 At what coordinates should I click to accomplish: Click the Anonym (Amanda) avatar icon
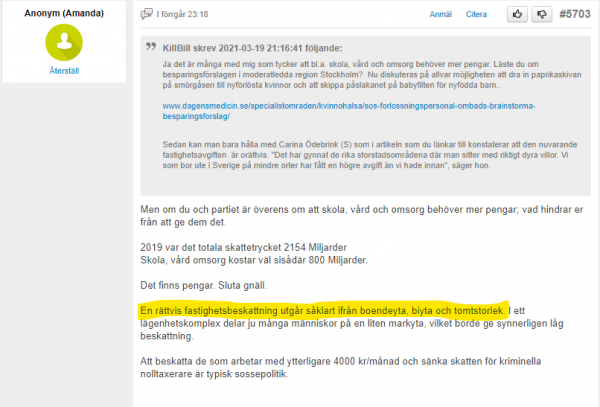[64, 42]
